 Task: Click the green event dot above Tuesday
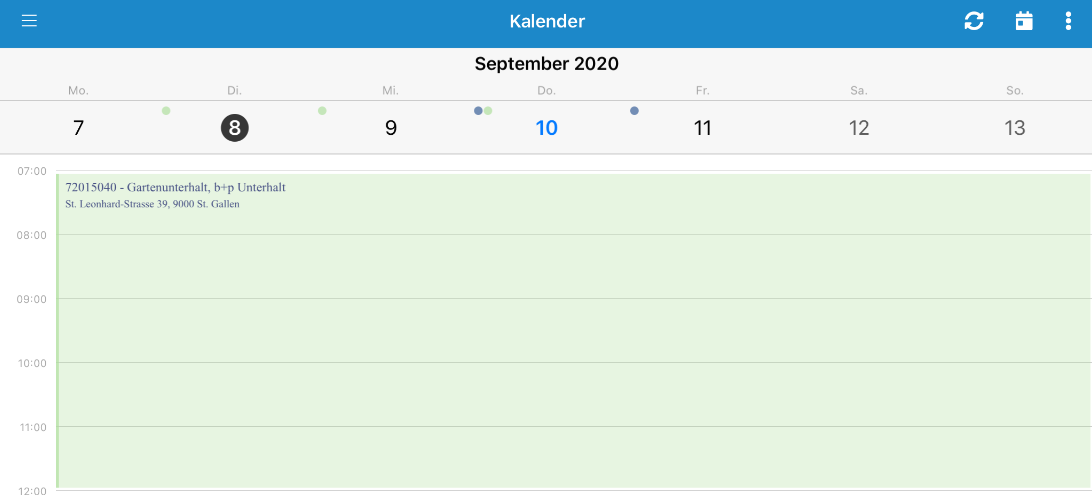click(x=166, y=111)
